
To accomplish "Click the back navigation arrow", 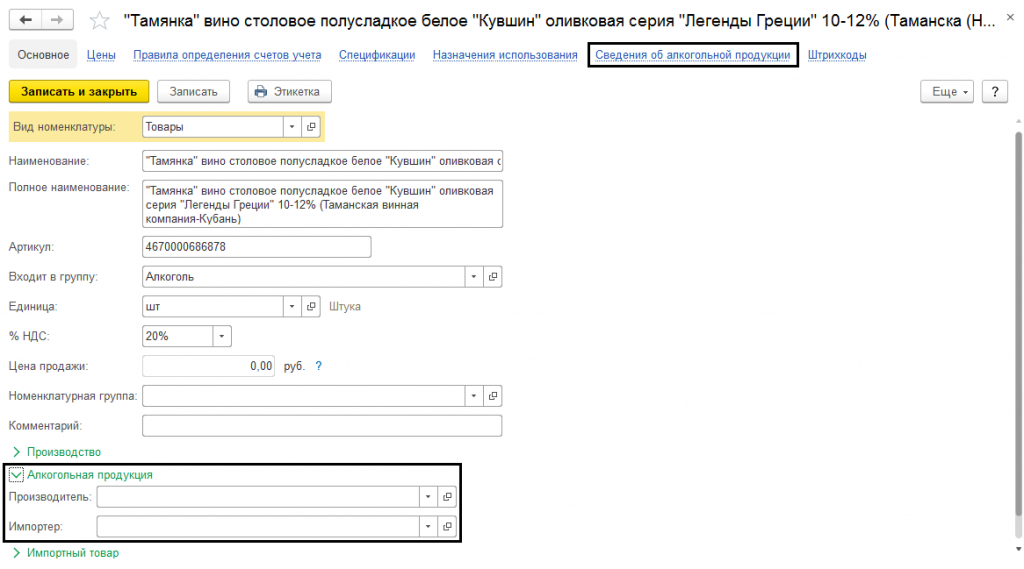I will (x=26, y=20).
